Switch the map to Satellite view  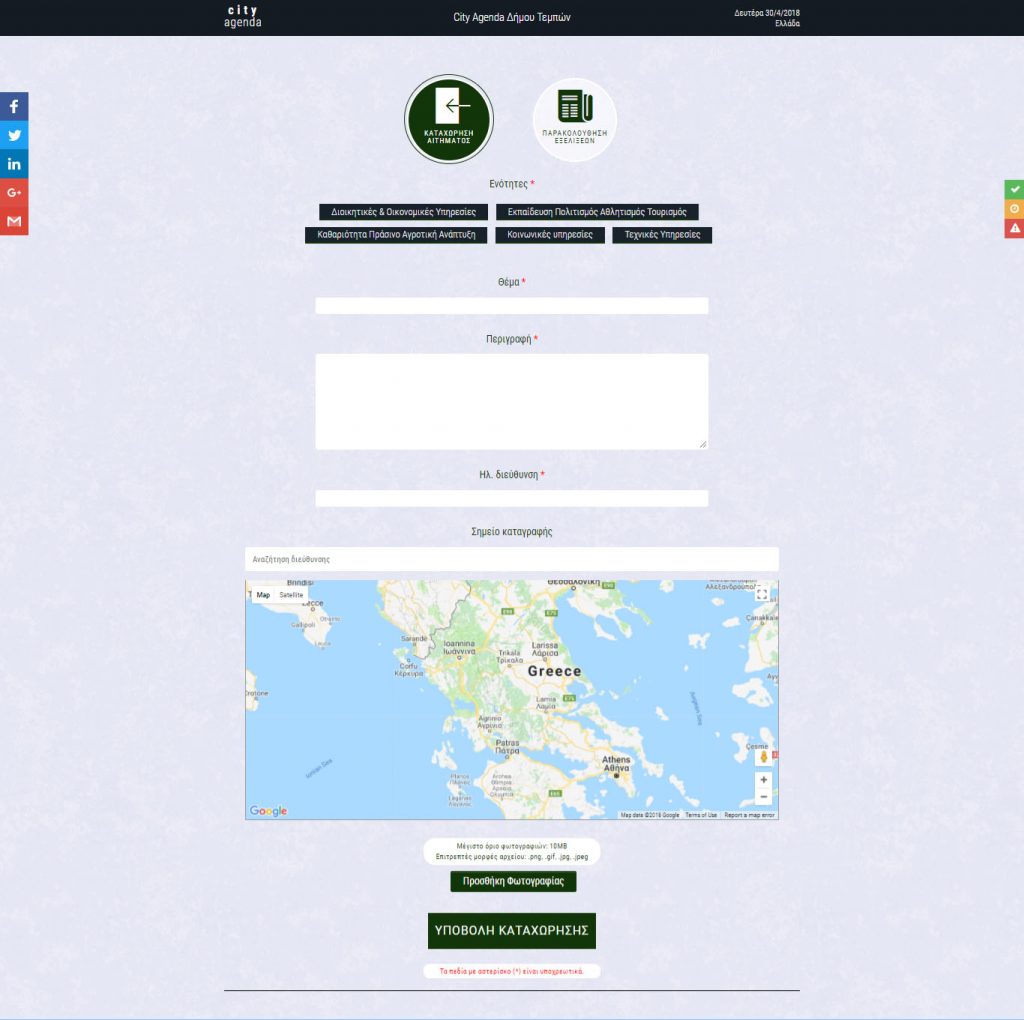tap(291, 595)
